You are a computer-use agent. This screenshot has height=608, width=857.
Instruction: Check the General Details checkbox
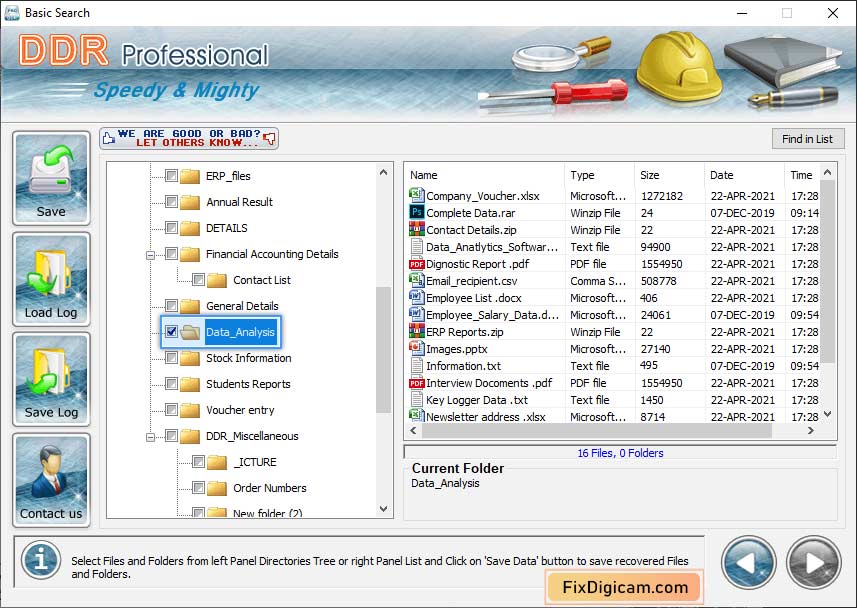[171, 306]
